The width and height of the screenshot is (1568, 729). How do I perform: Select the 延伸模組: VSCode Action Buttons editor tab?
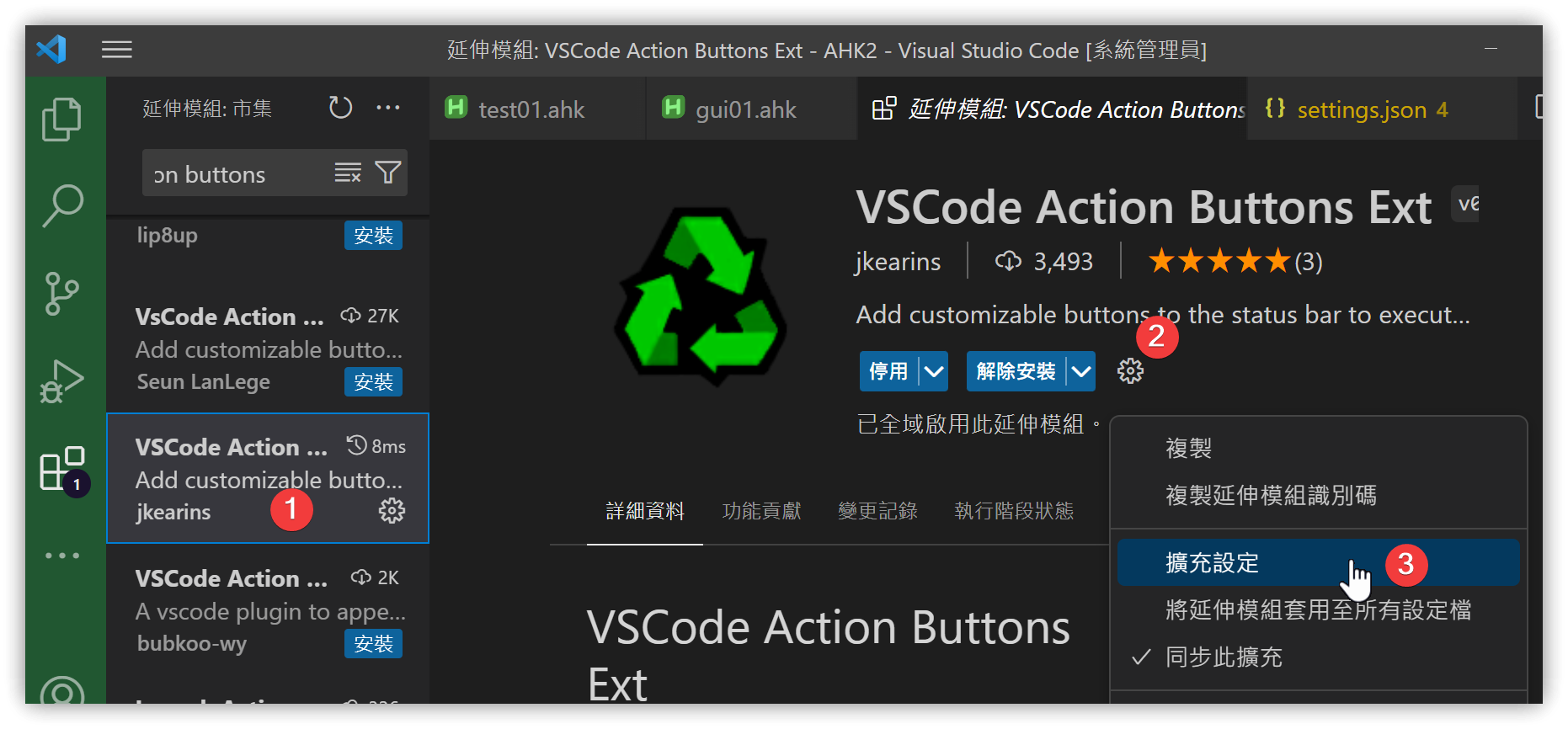[1053, 109]
